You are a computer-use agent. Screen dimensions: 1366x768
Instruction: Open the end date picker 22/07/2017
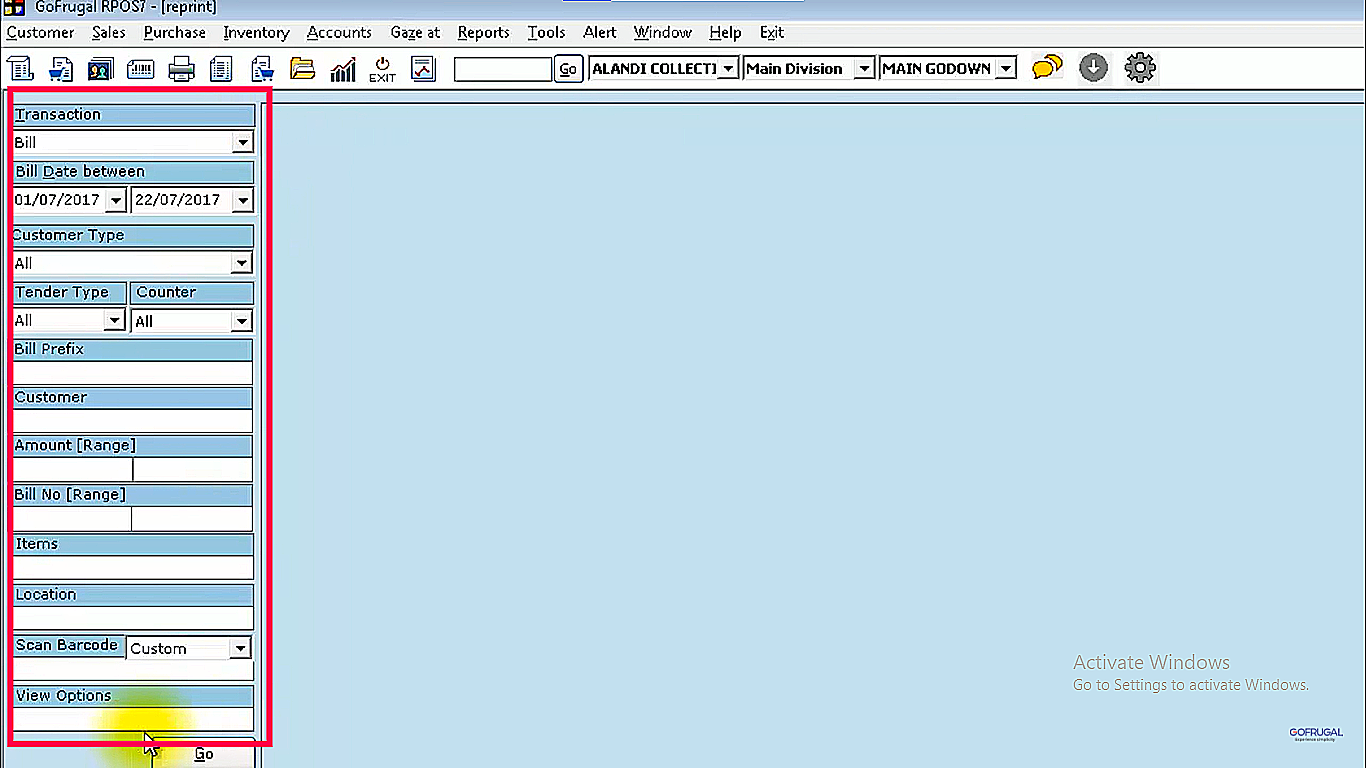pos(242,200)
